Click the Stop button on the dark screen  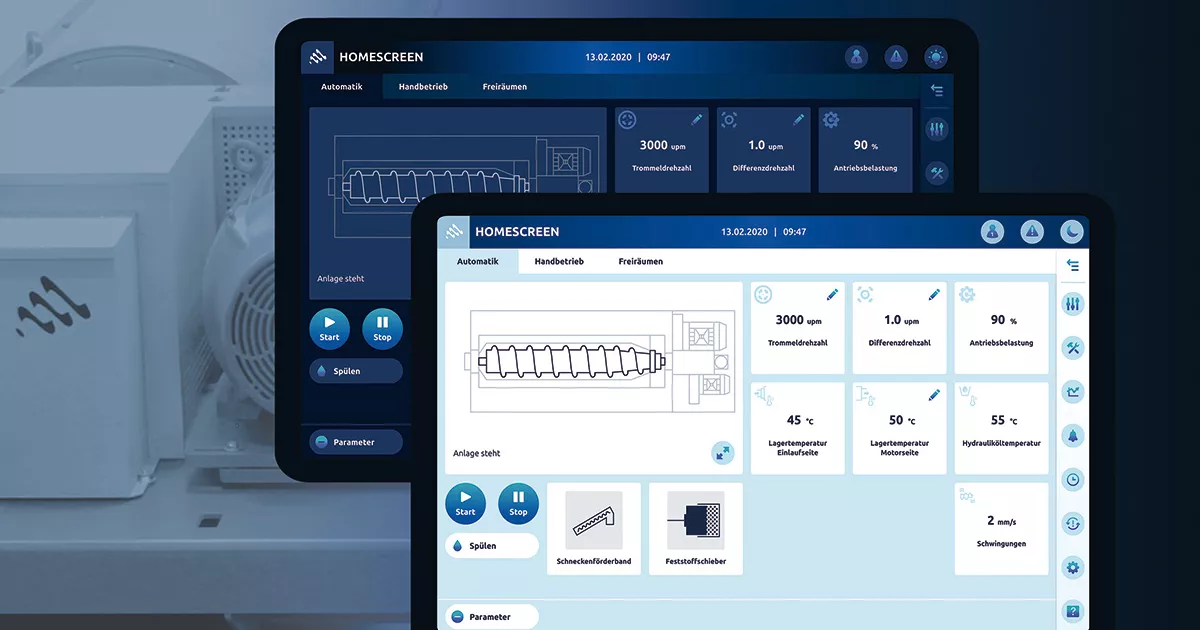click(382, 329)
